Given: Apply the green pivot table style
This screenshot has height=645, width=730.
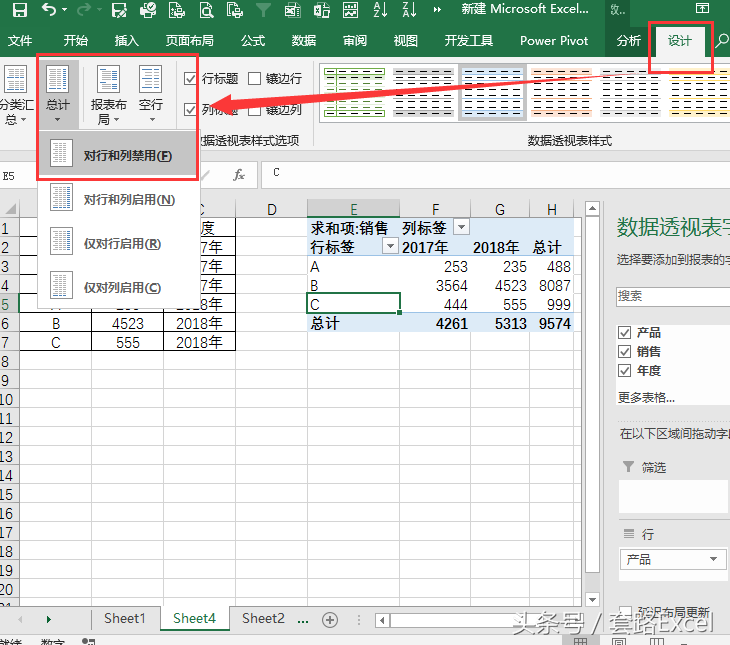Looking at the screenshot, I should click(355, 92).
